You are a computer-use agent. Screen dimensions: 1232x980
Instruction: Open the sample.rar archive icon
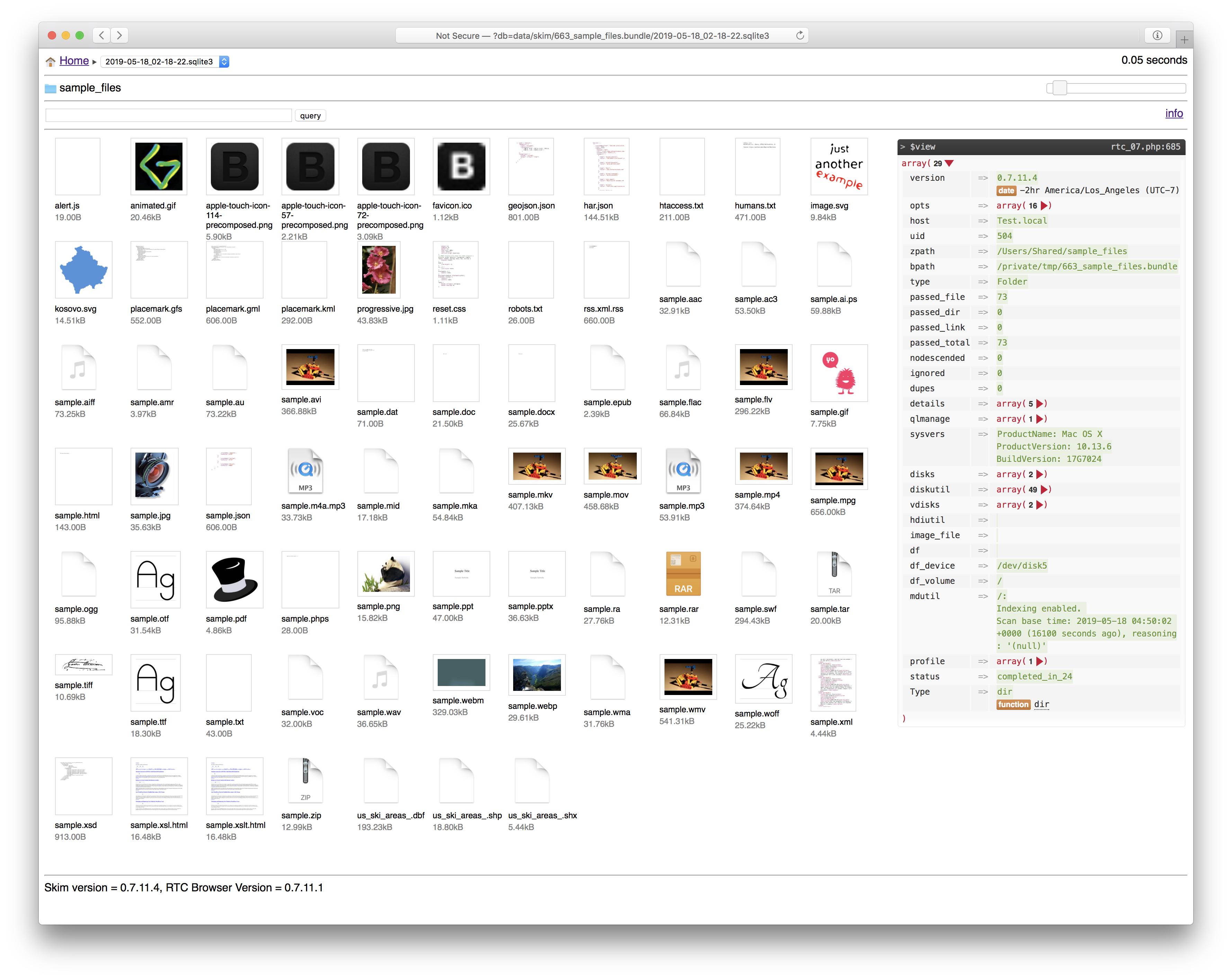pos(683,574)
